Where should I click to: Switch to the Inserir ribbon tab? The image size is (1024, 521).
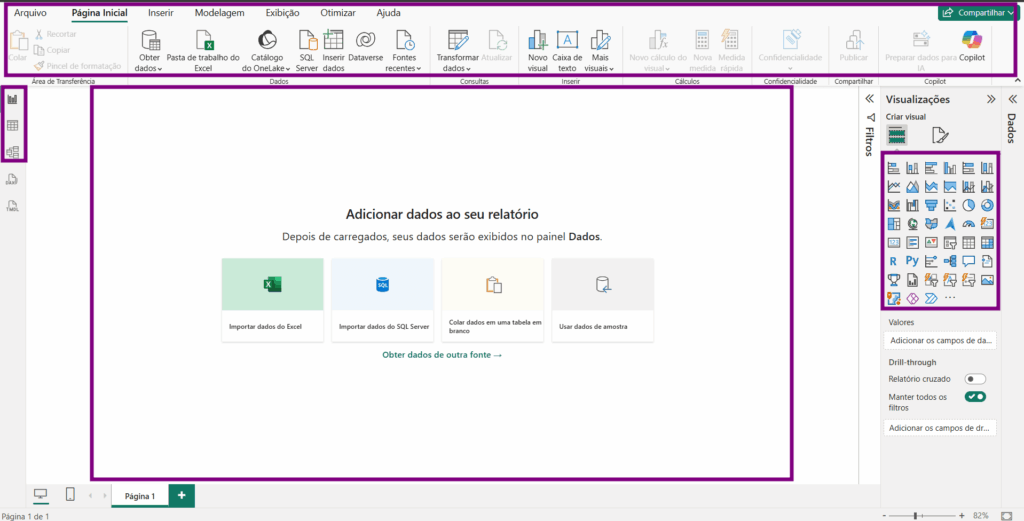click(161, 12)
